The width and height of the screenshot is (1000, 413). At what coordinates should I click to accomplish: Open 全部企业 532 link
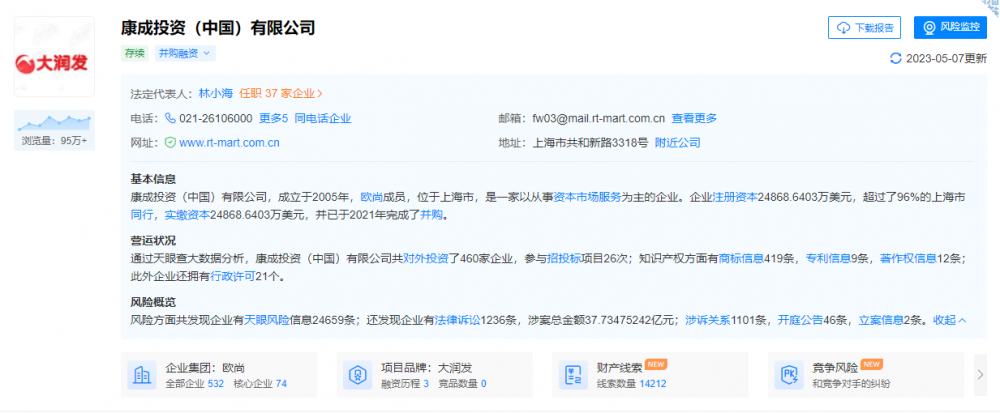[195, 384]
